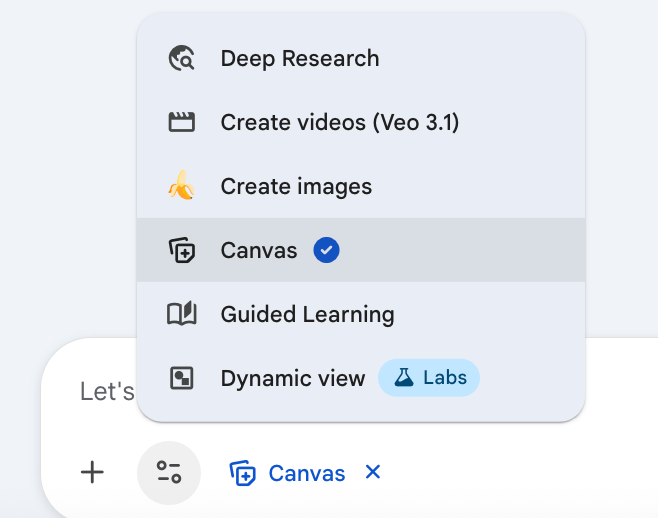Click the Canvas icon in the menu
658x518 pixels.
pos(181,251)
